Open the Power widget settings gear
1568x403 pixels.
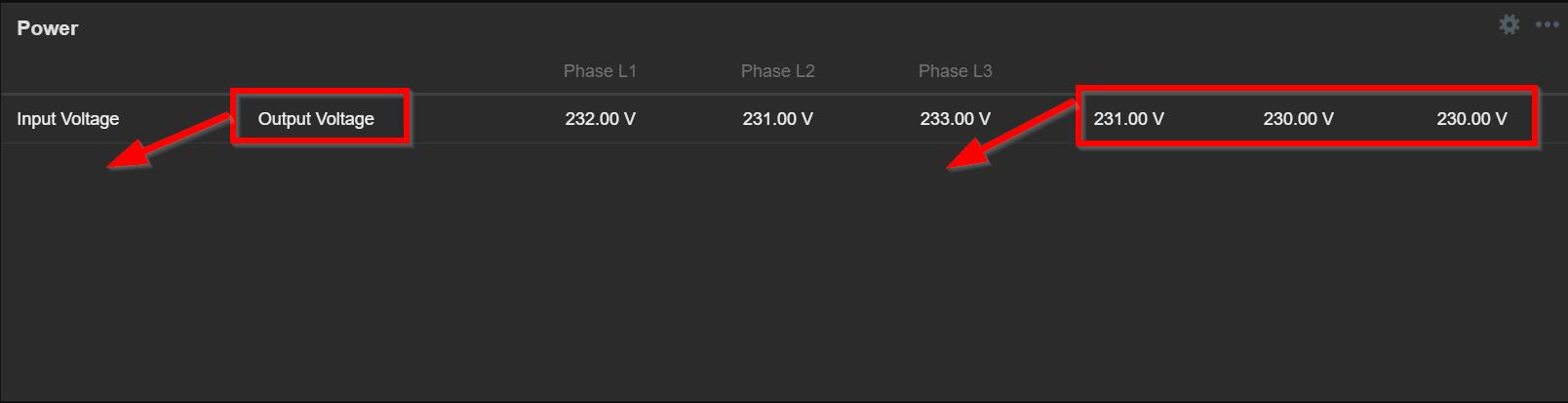pos(1509,25)
